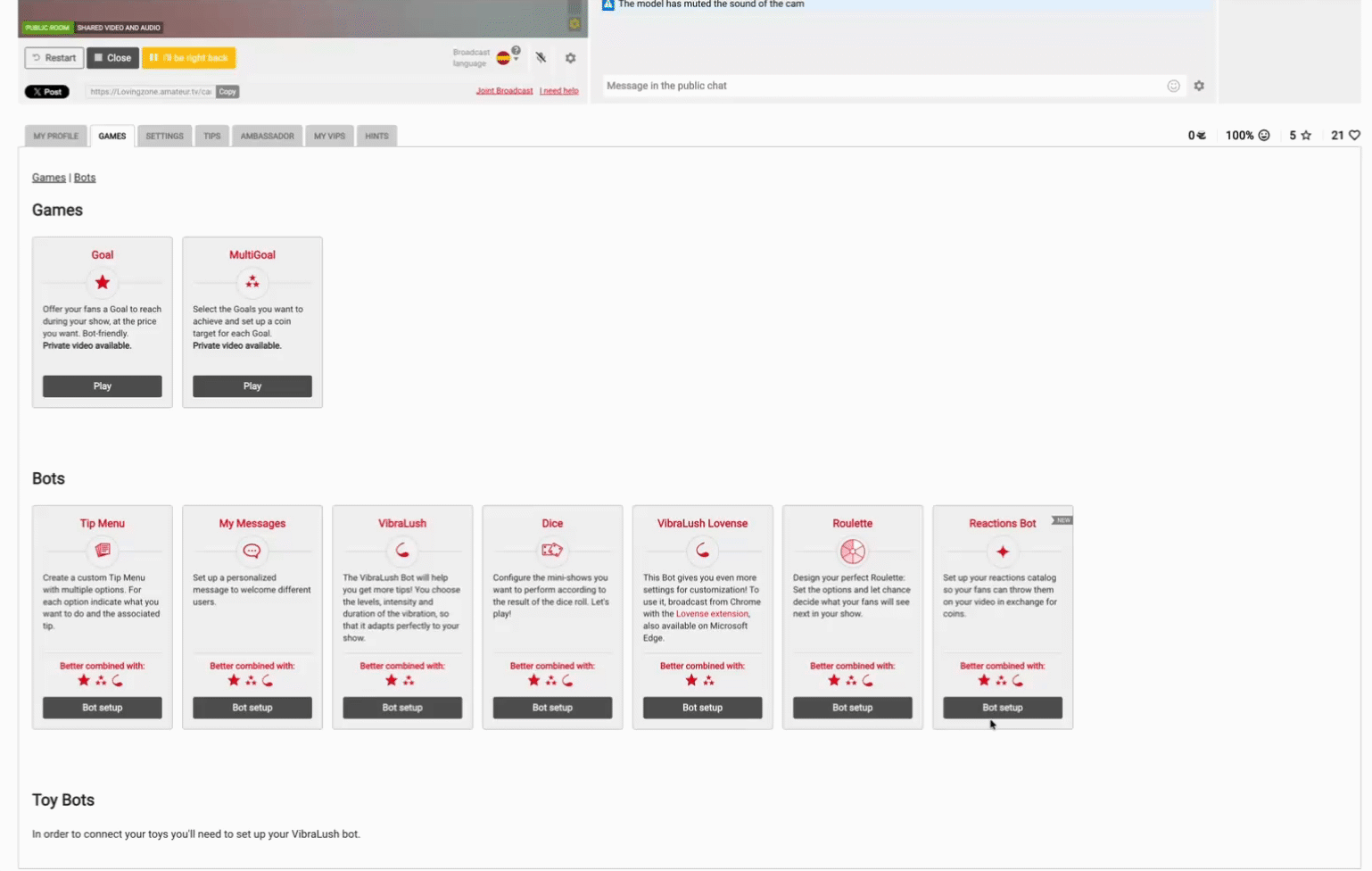Open the emoji picker in chat
The image size is (1372, 871).
click(x=1174, y=86)
